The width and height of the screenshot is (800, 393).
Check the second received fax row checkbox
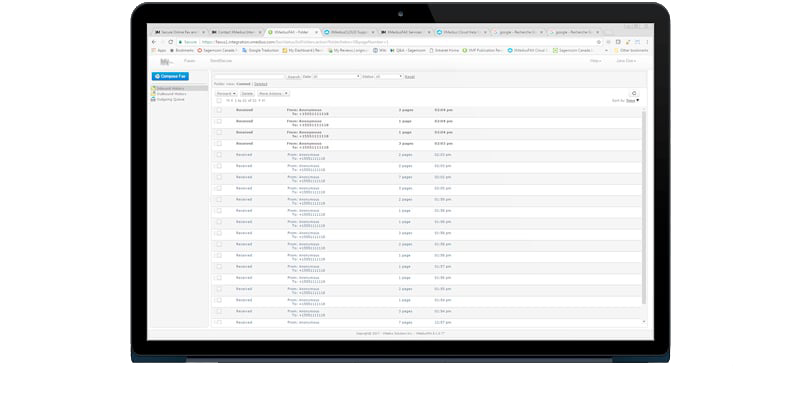[x=219, y=121]
